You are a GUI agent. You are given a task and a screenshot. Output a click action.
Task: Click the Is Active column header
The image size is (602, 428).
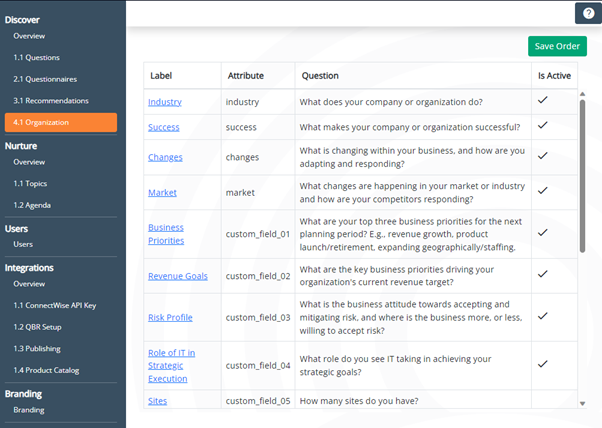pyautogui.click(x=554, y=76)
